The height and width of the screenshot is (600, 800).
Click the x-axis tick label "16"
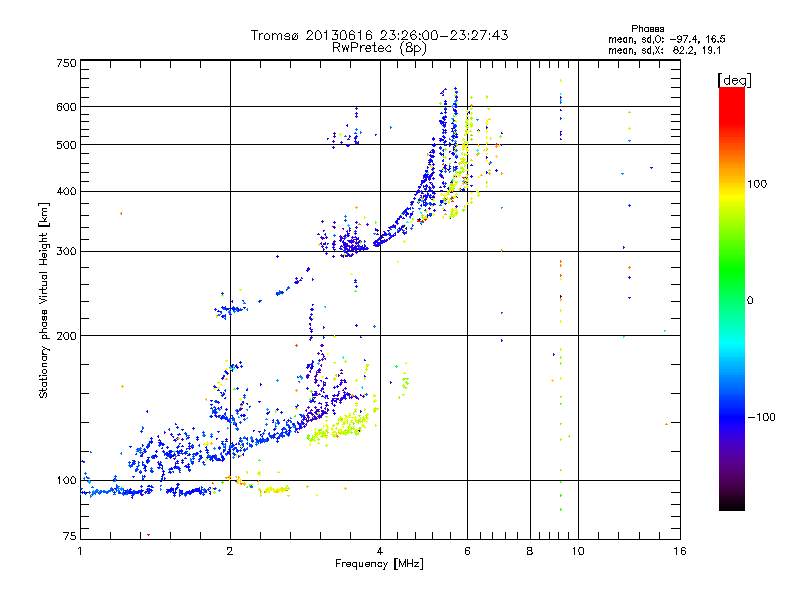680,551
